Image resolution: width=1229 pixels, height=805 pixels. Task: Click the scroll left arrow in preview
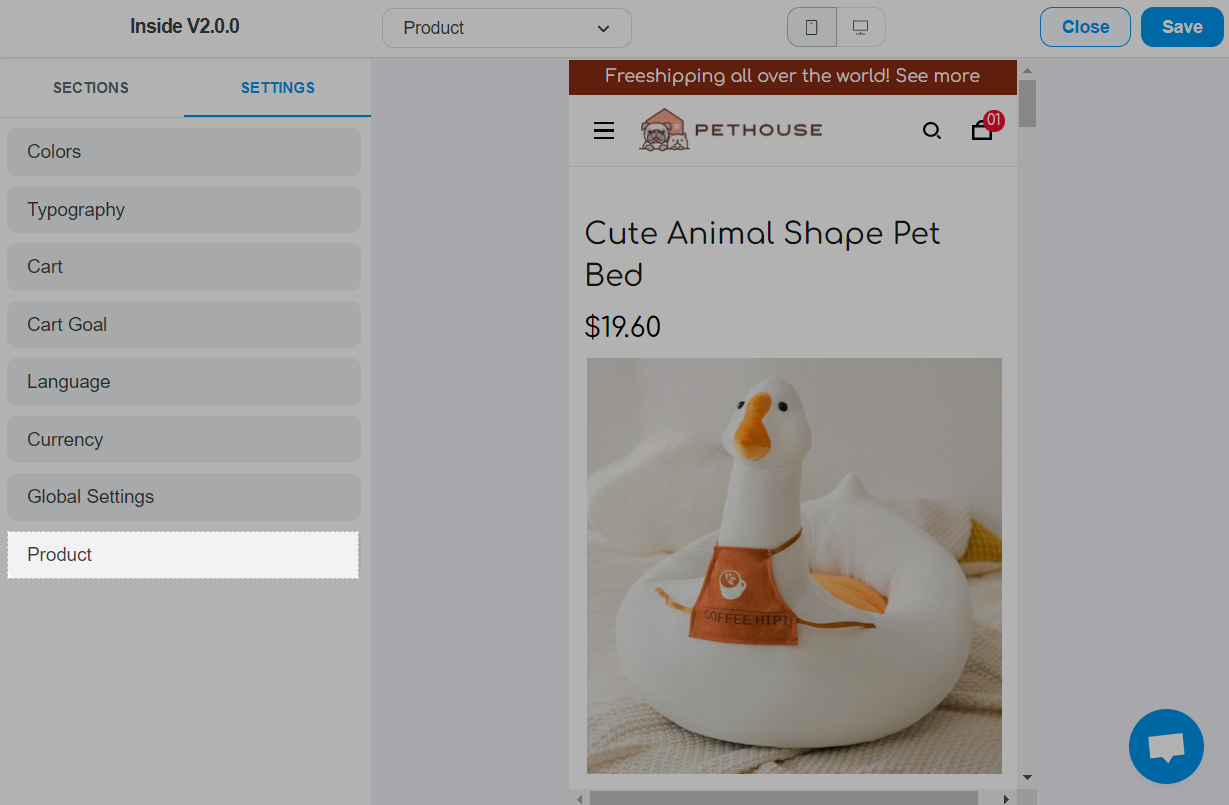tap(579, 798)
